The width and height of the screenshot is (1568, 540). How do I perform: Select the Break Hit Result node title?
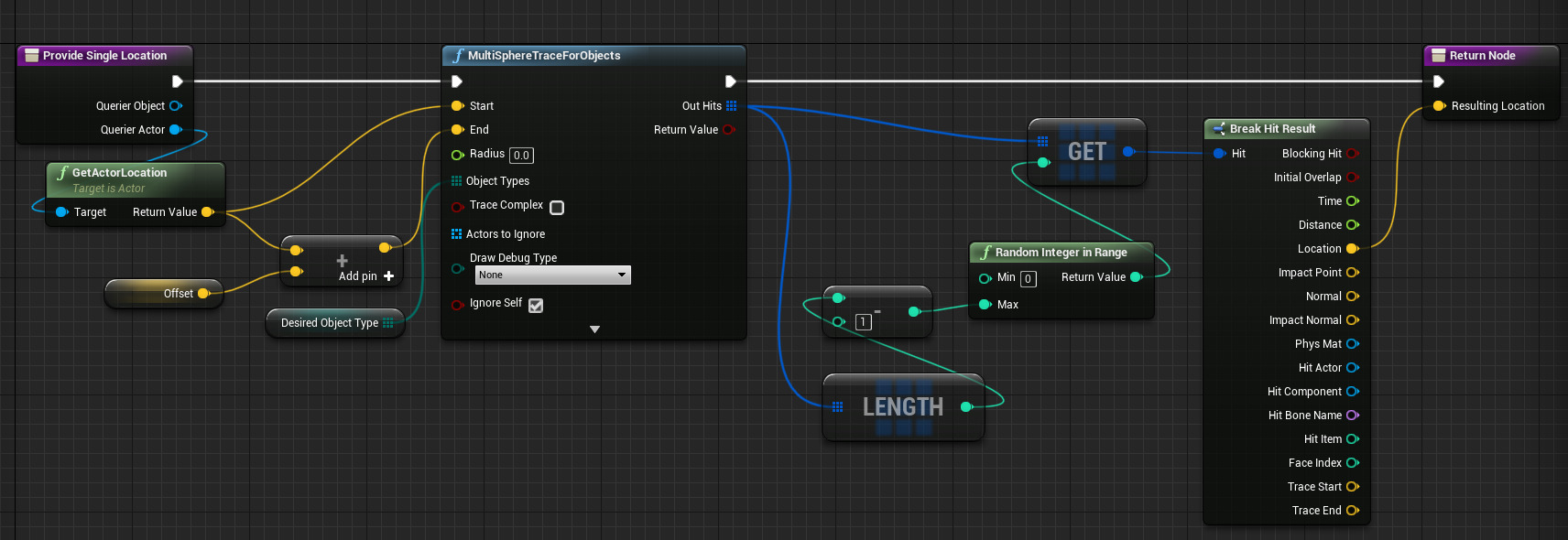[x=1272, y=129]
